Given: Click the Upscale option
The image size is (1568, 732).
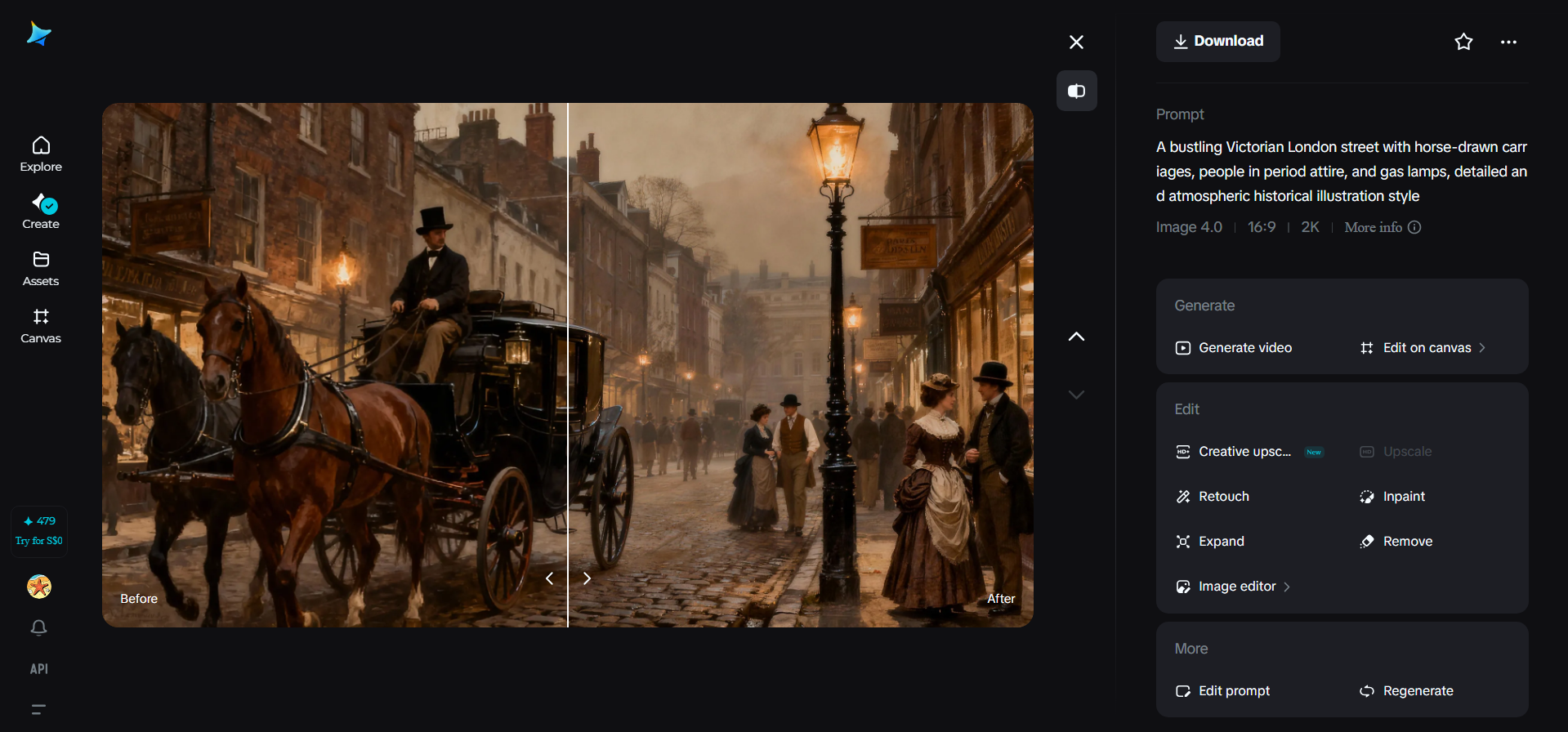Looking at the screenshot, I should coord(1396,452).
